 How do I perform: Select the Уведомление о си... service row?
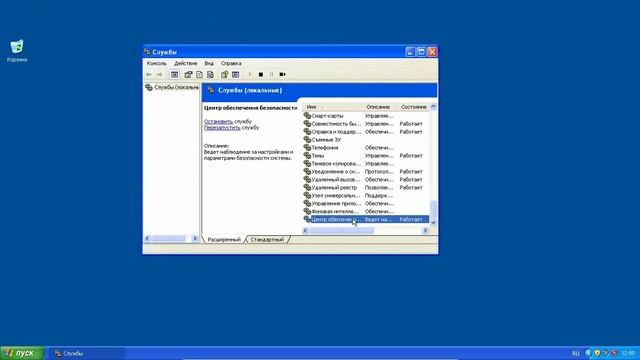(x=366, y=171)
